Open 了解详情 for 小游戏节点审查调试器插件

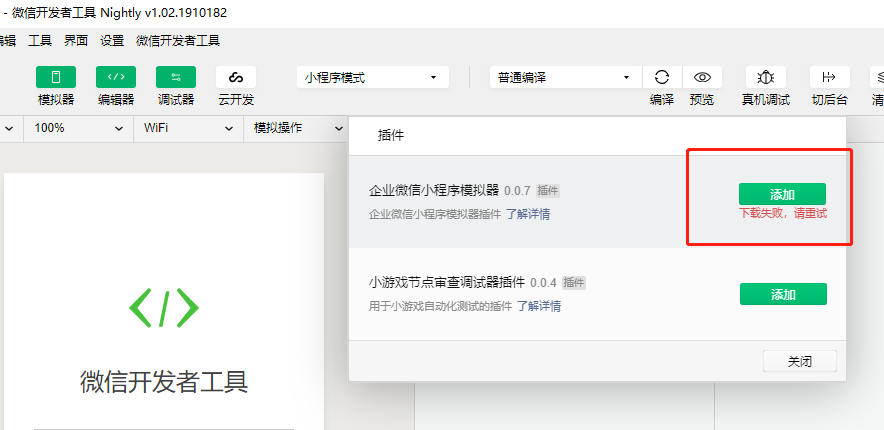pyautogui.click(x=539, y=306)
